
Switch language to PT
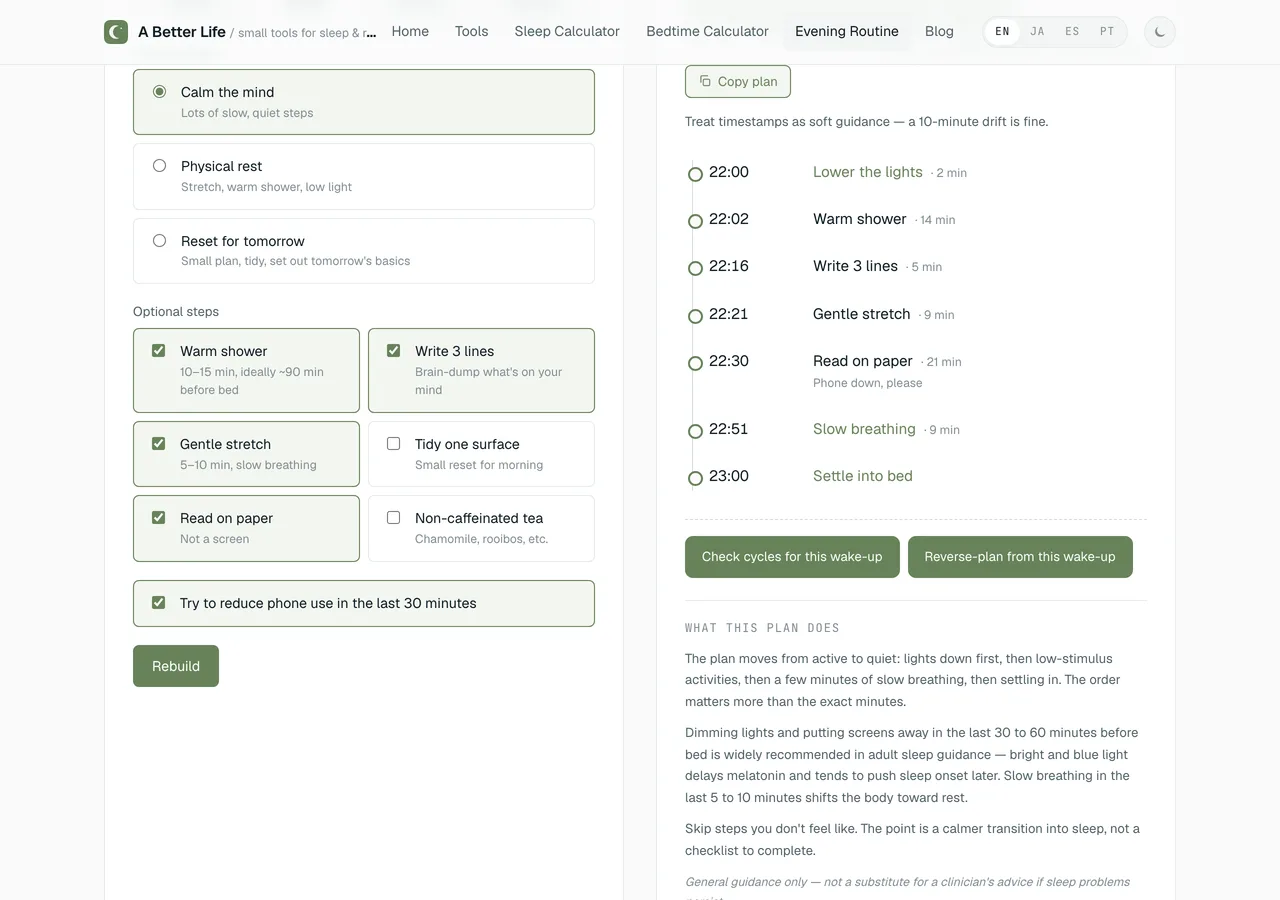pyautogui.click(x=1107, y=32)
